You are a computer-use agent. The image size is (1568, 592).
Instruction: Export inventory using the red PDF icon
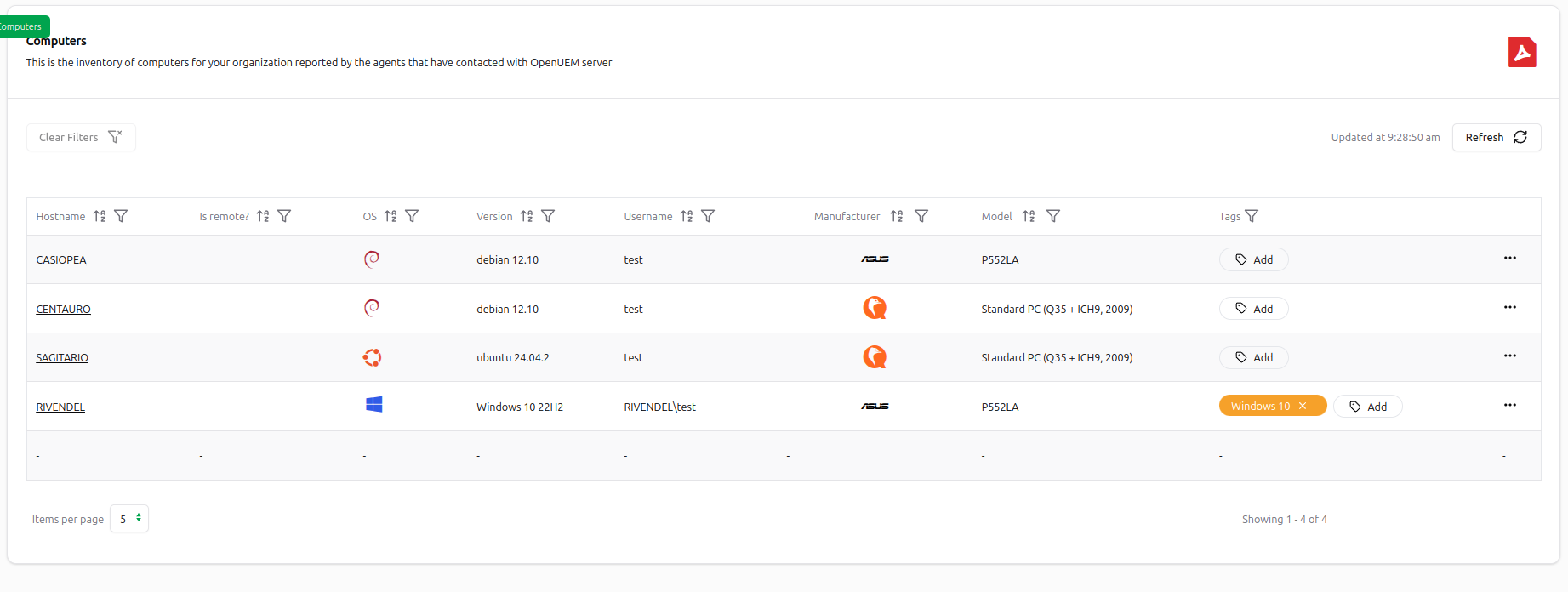point(1521,52)
